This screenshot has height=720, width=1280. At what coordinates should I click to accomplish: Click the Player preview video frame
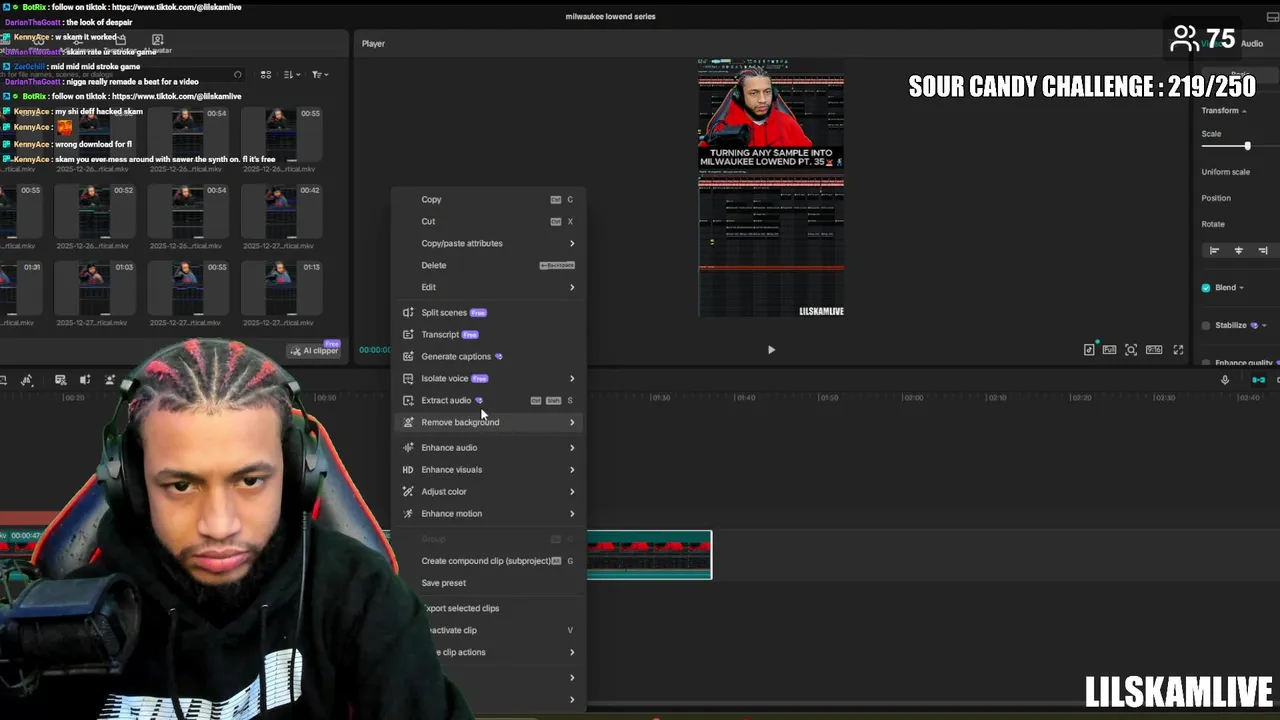coord(771,189)
